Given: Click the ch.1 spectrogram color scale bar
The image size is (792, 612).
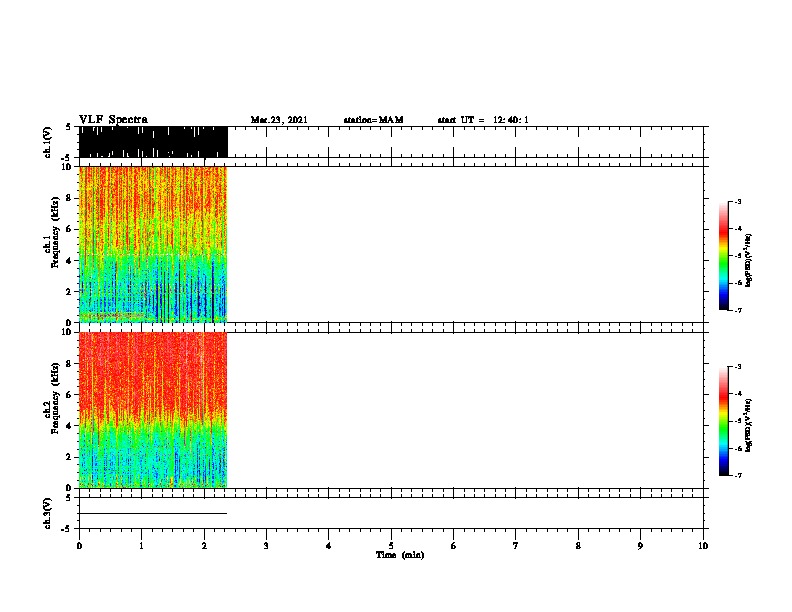Looking at the screenshot, I should (723, 256).
